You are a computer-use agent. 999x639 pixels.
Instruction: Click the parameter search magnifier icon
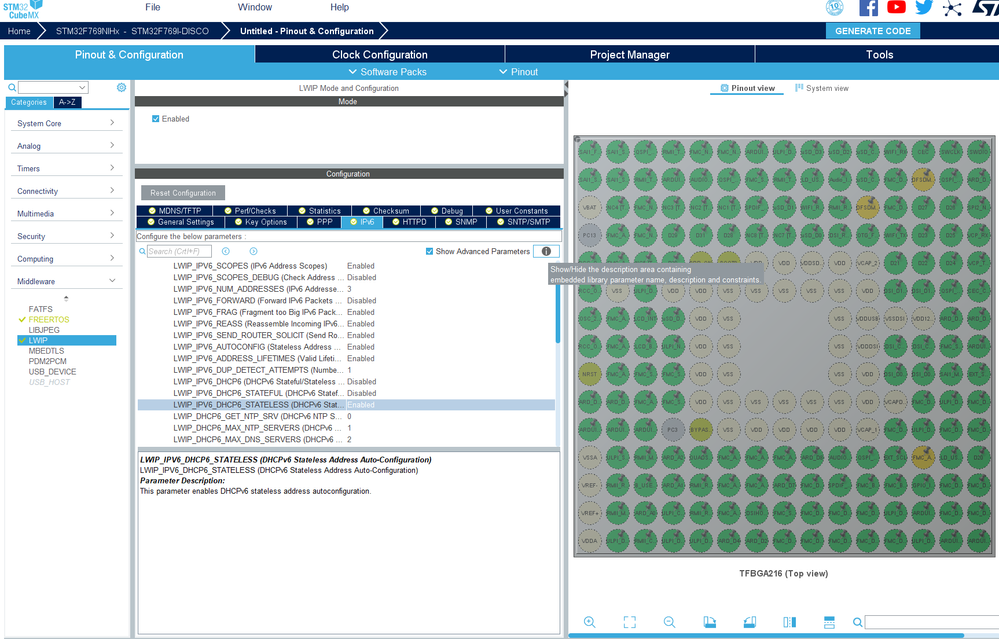(x=142, y=251)
